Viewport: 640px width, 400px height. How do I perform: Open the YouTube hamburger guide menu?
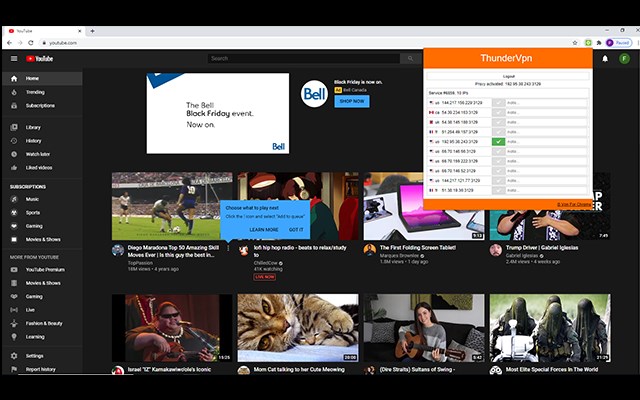click(14, 58)
